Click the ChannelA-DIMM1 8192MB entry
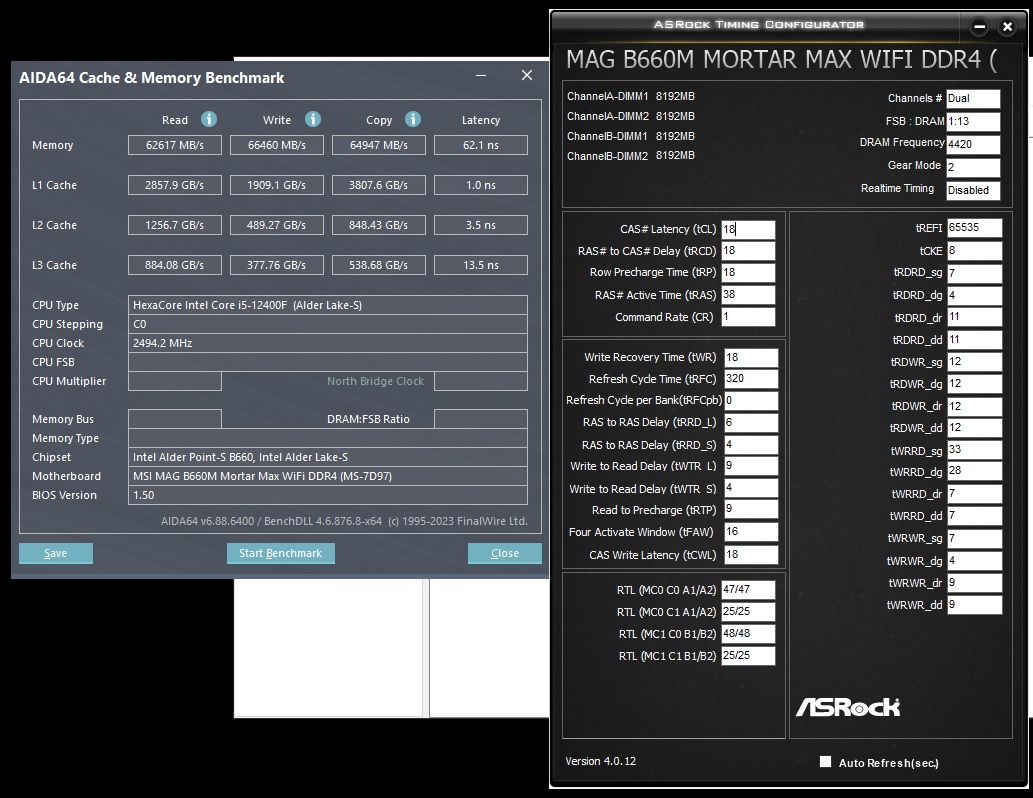1033x798 pixels. tap(630, 96)
